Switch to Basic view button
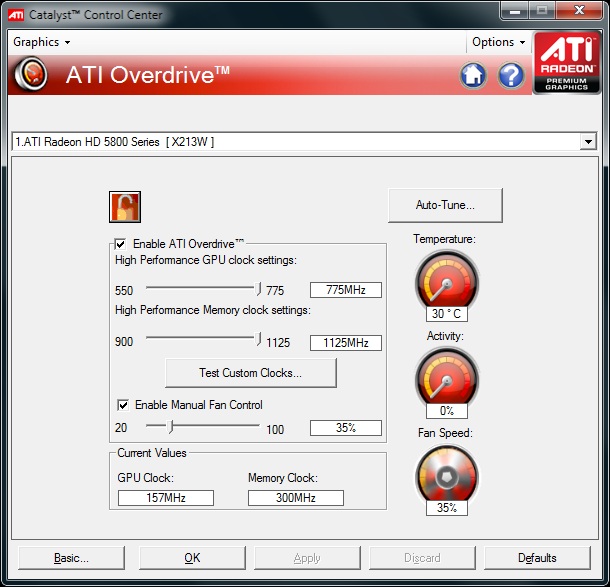 (71, 558)
